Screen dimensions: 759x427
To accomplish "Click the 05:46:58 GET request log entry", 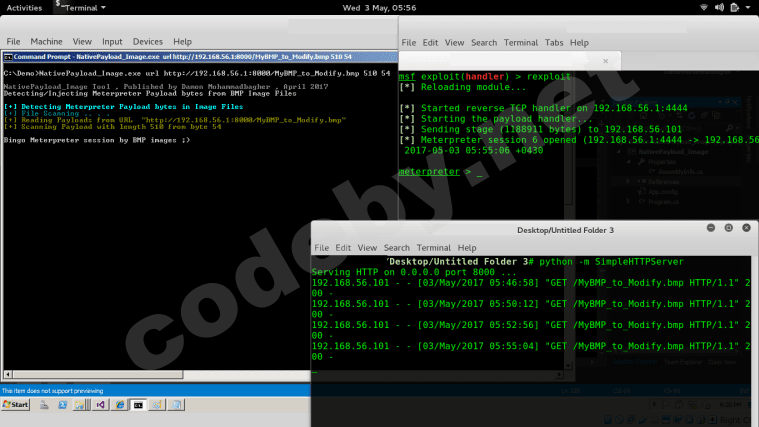I will click(x=531, y=288).
